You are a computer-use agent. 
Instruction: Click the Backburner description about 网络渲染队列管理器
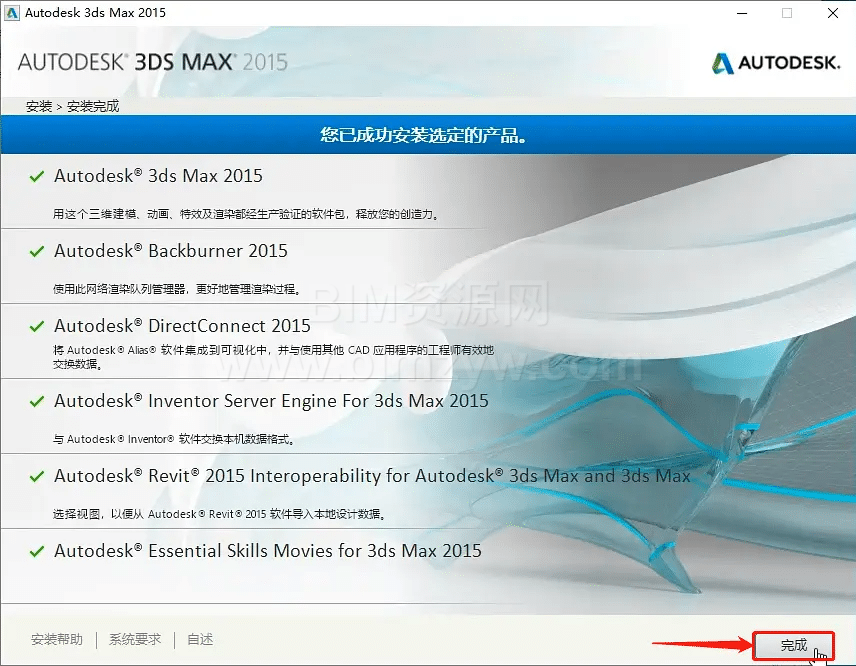177,289
